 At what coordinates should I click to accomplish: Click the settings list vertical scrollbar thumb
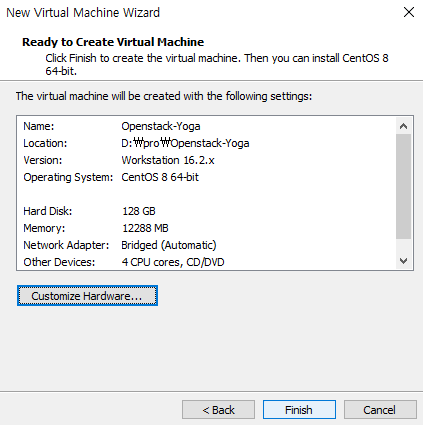coord(403,187)
